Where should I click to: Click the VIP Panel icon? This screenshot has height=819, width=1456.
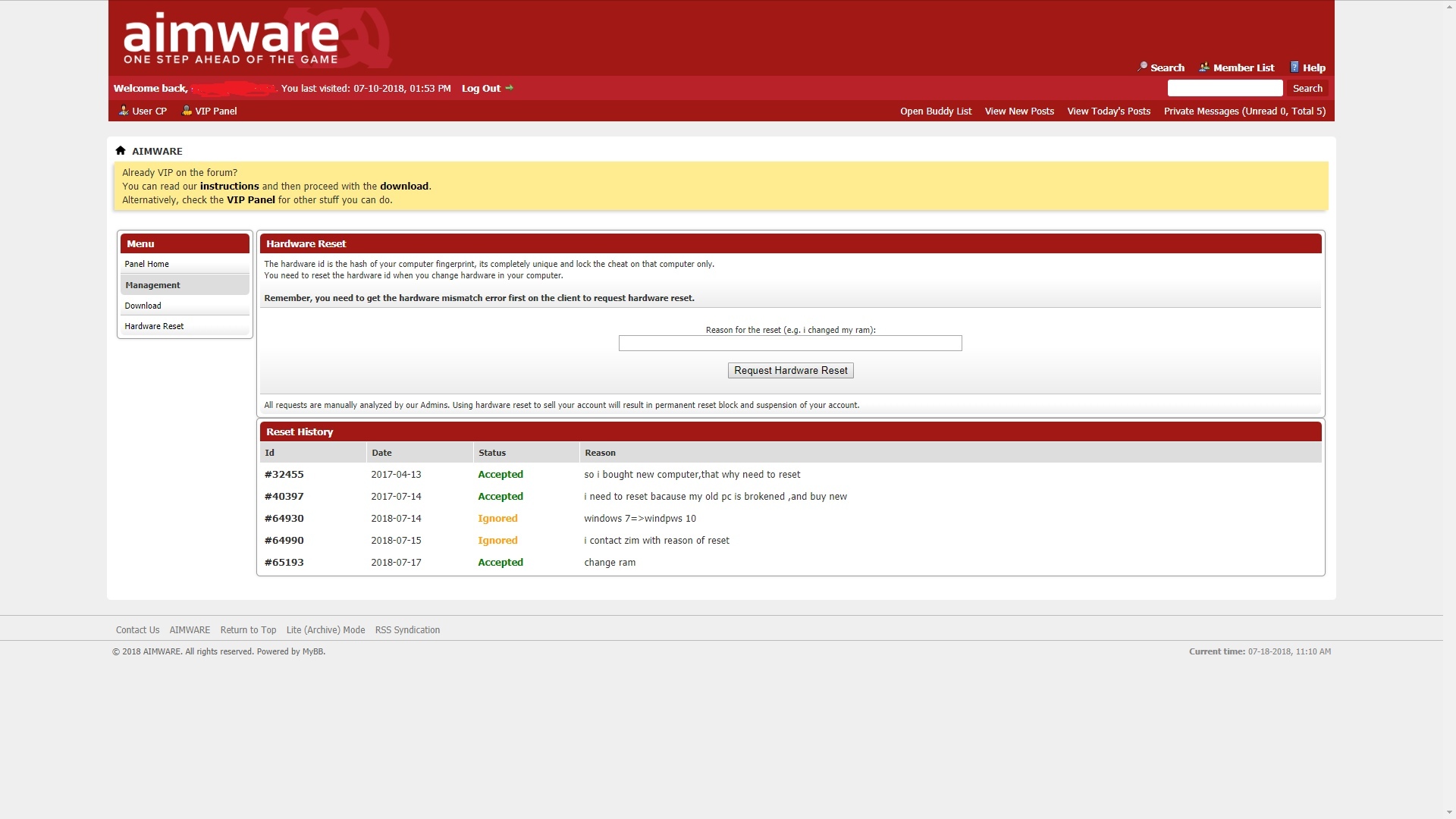187,111
